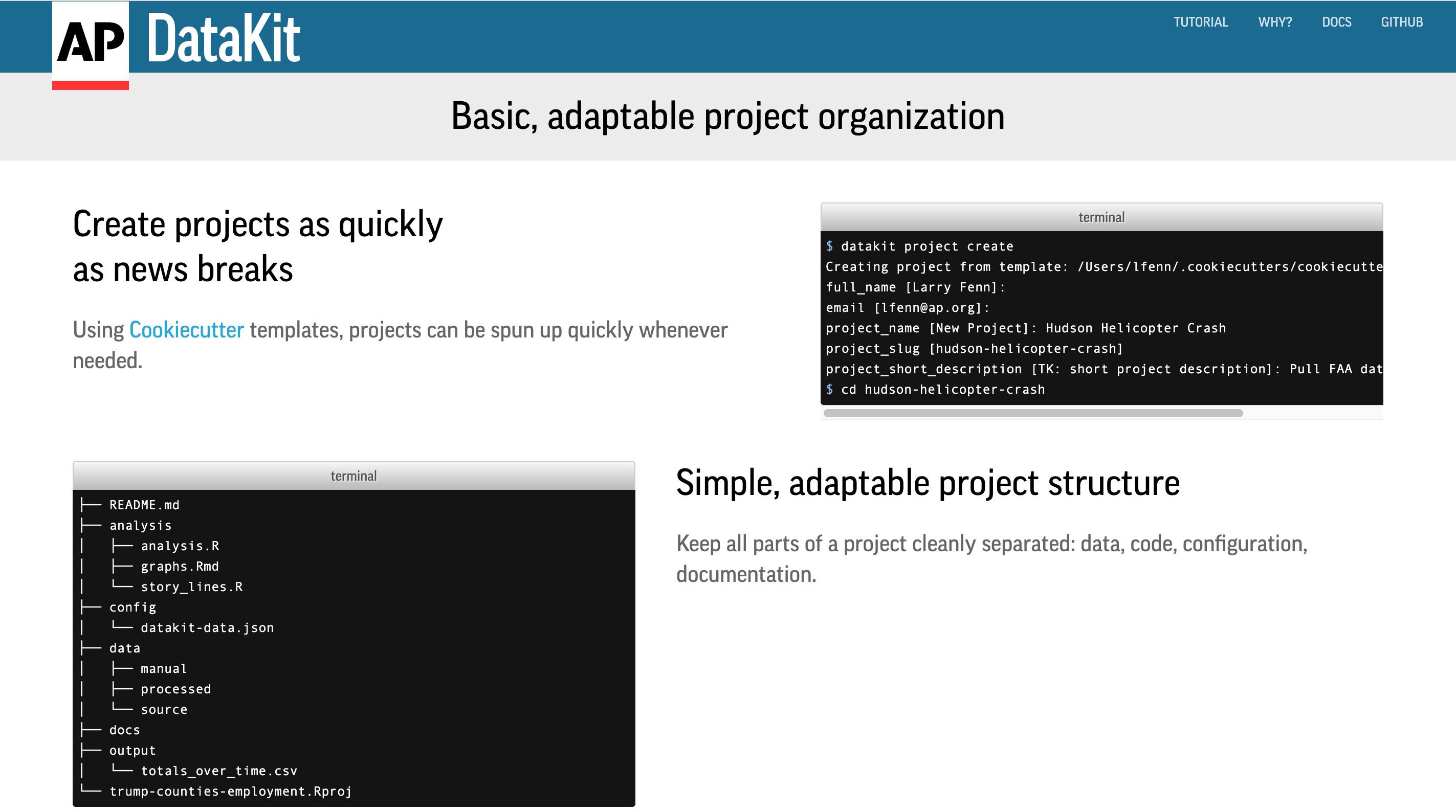Click the 'data' folder row
This screenshot has height=812, width=1456.
coord(124,647)
